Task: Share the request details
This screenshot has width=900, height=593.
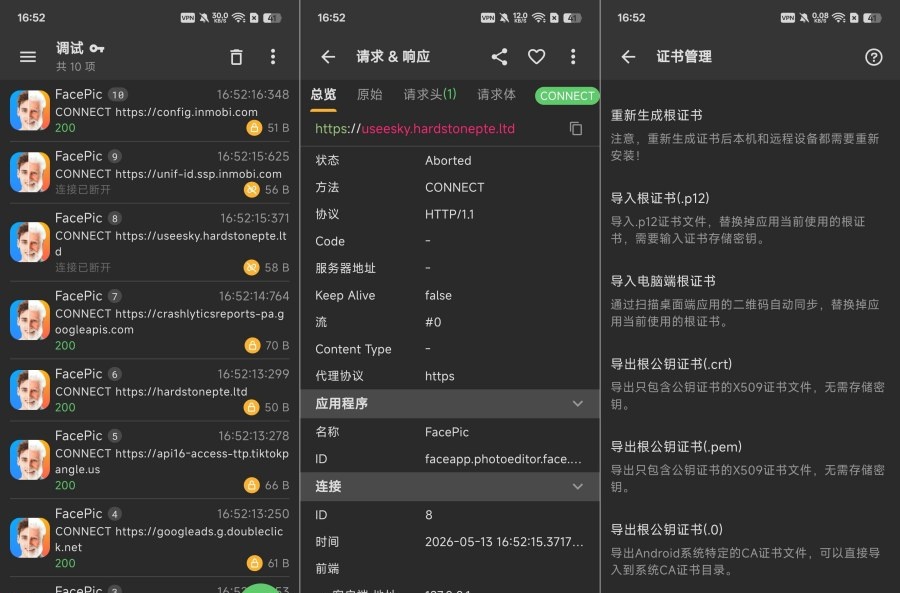Action: coord(499,56)
